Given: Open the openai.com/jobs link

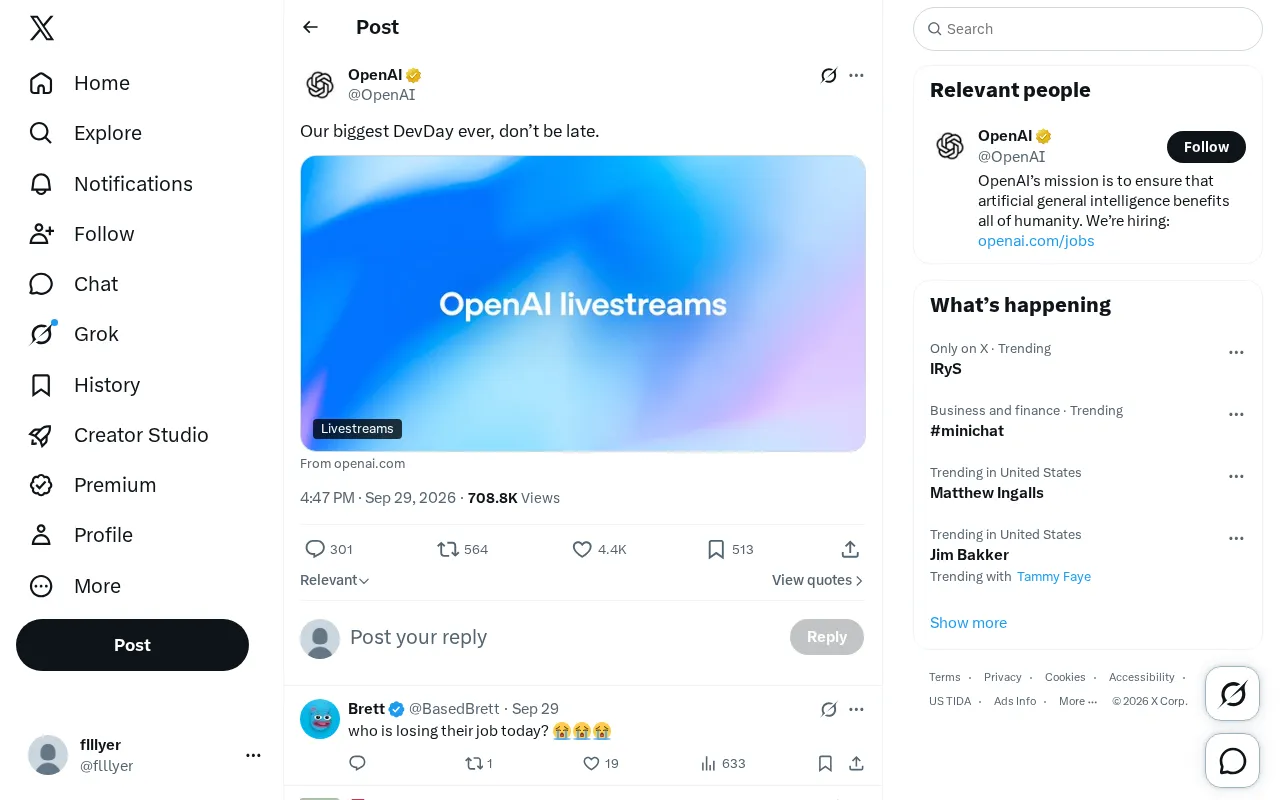Looking at the screenshot, I should coord(1036,241).
